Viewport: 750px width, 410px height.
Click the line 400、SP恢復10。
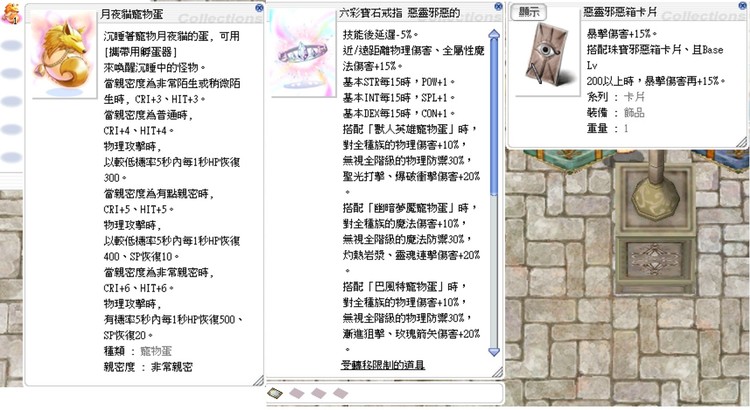(142, 257)
